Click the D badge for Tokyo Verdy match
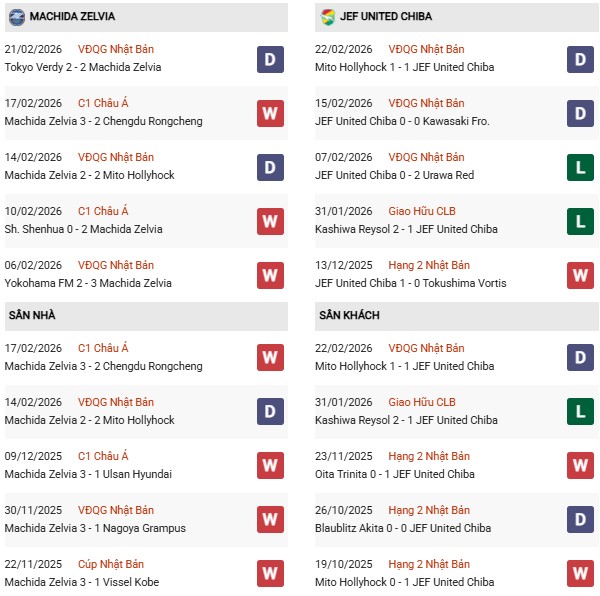600x596 pixels. [x=269, y=59]
